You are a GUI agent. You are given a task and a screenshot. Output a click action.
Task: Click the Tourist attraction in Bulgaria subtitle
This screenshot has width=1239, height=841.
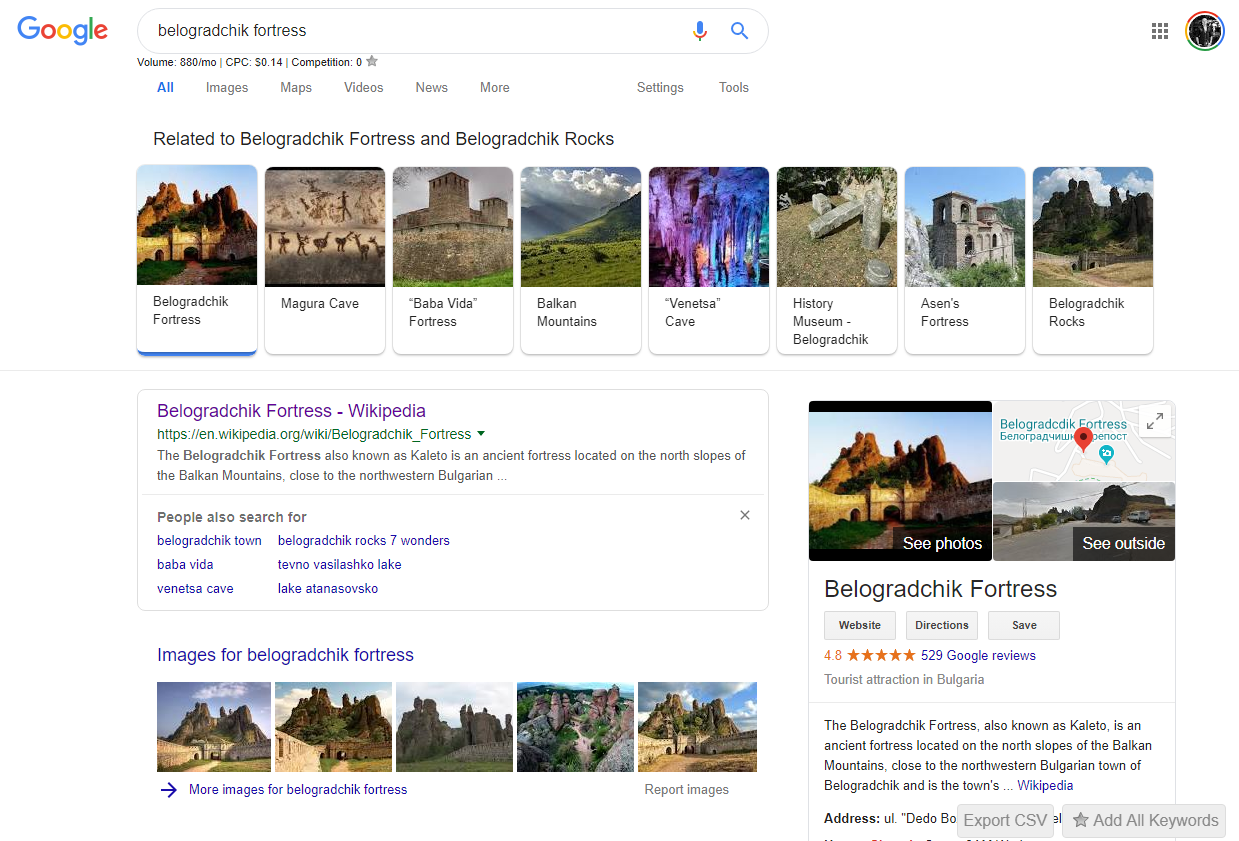[x=904, y=680]
